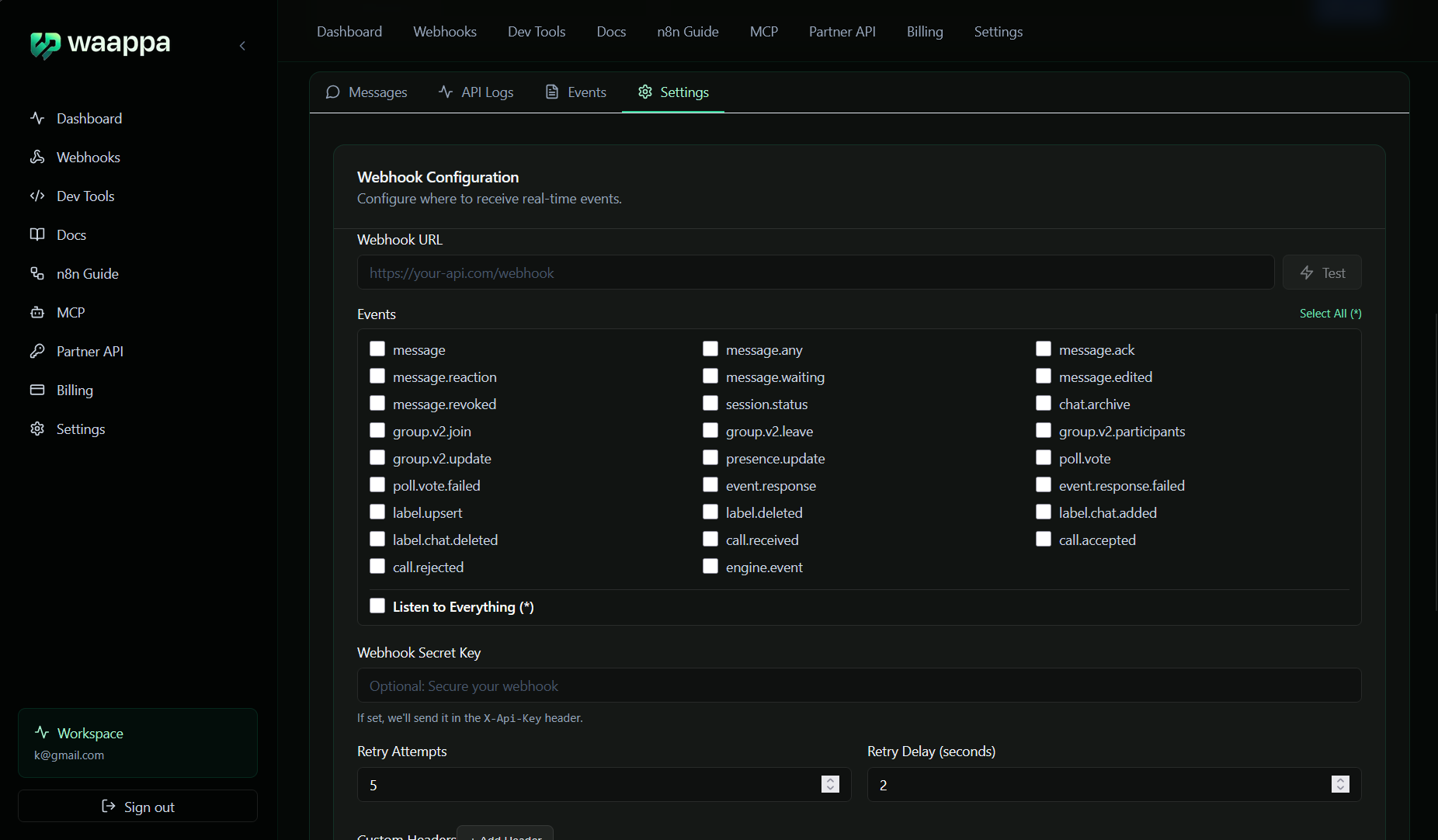The image size is (1438, 840).
Task: Open MCP via its sidebar robot icon
Action: (37, 312)
